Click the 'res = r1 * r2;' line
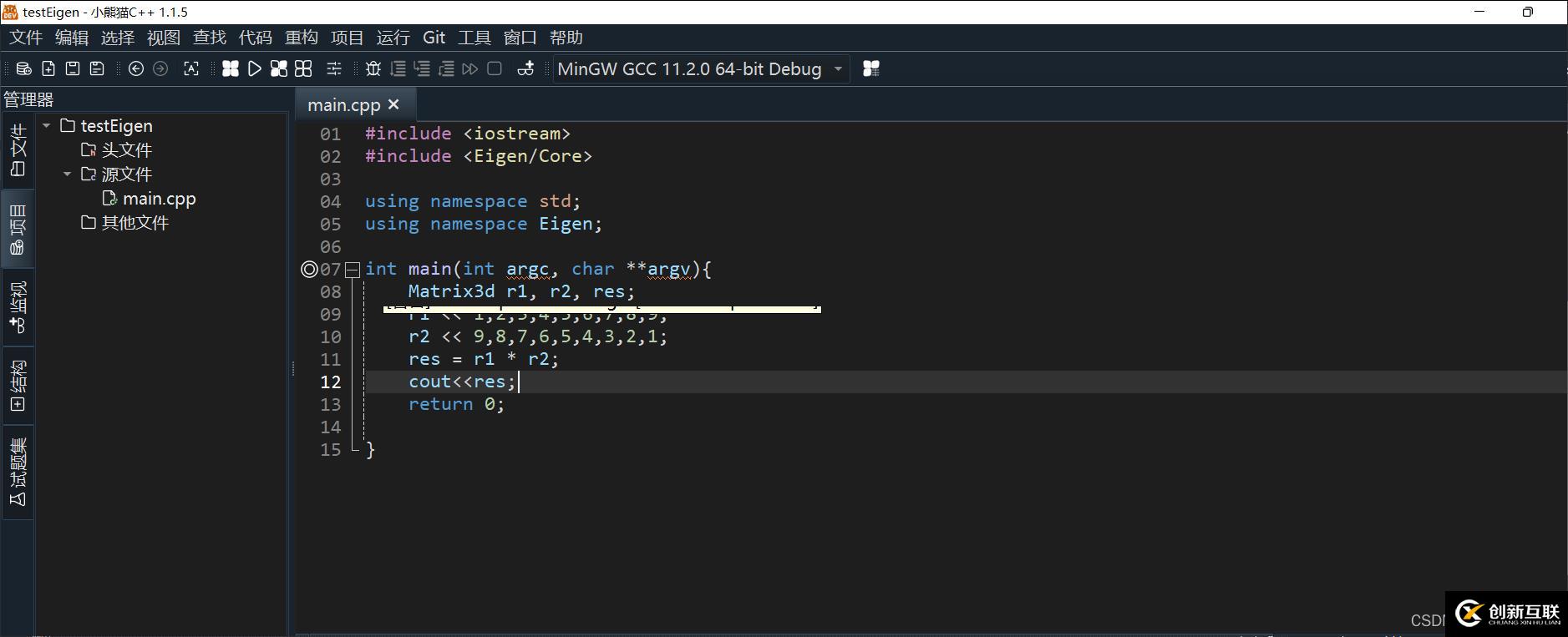The height and width of the screenshot is (637, 1568). [x=484, y=359]
